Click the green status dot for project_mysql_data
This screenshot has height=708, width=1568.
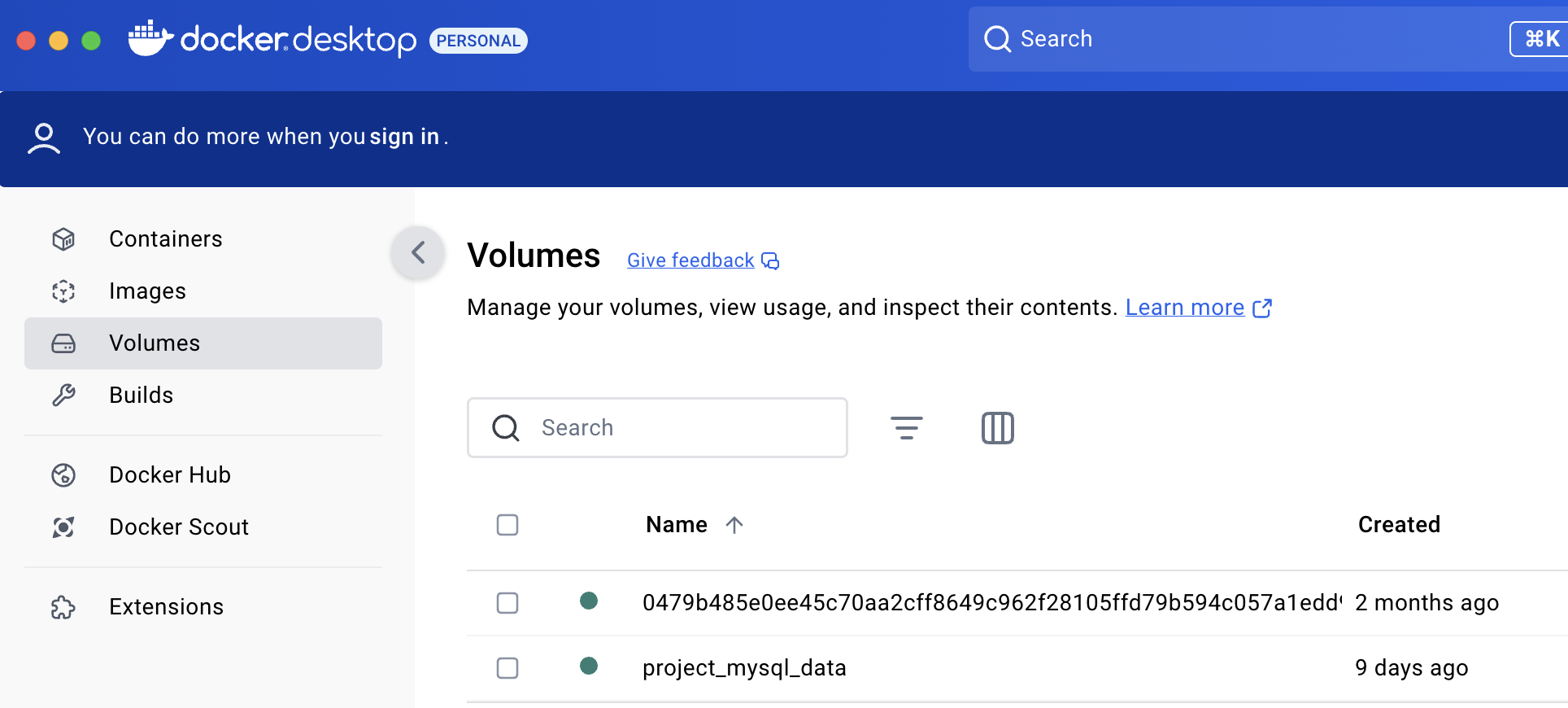tap(589, 666)
